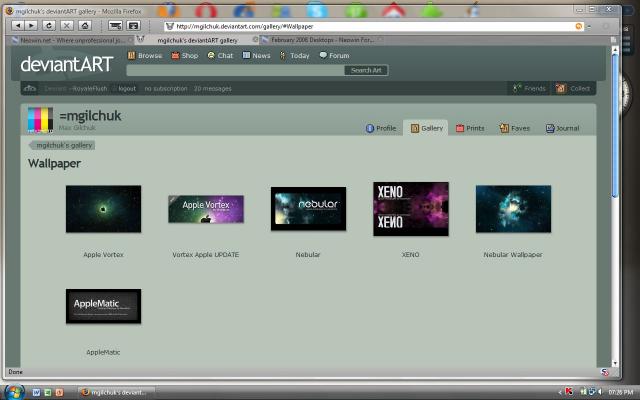Image resolution: width=640 pixels, height=400 pixels.
Task: Click the XENO title text
Action: pos(411,255)
